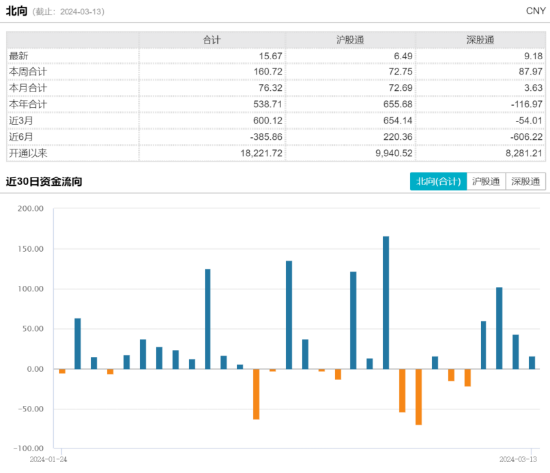
Task: Click the 8,281.21 cell
Action: coord(524,153)
